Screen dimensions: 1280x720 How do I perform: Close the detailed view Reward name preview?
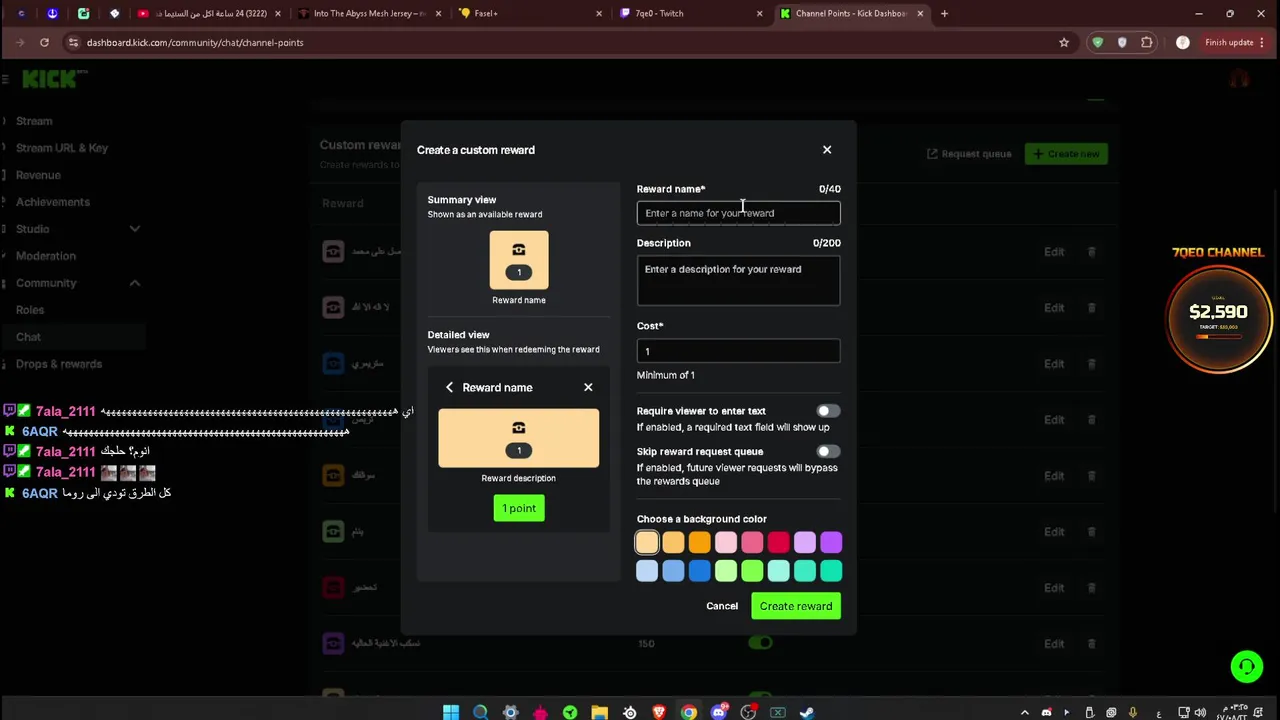[588, 387]
